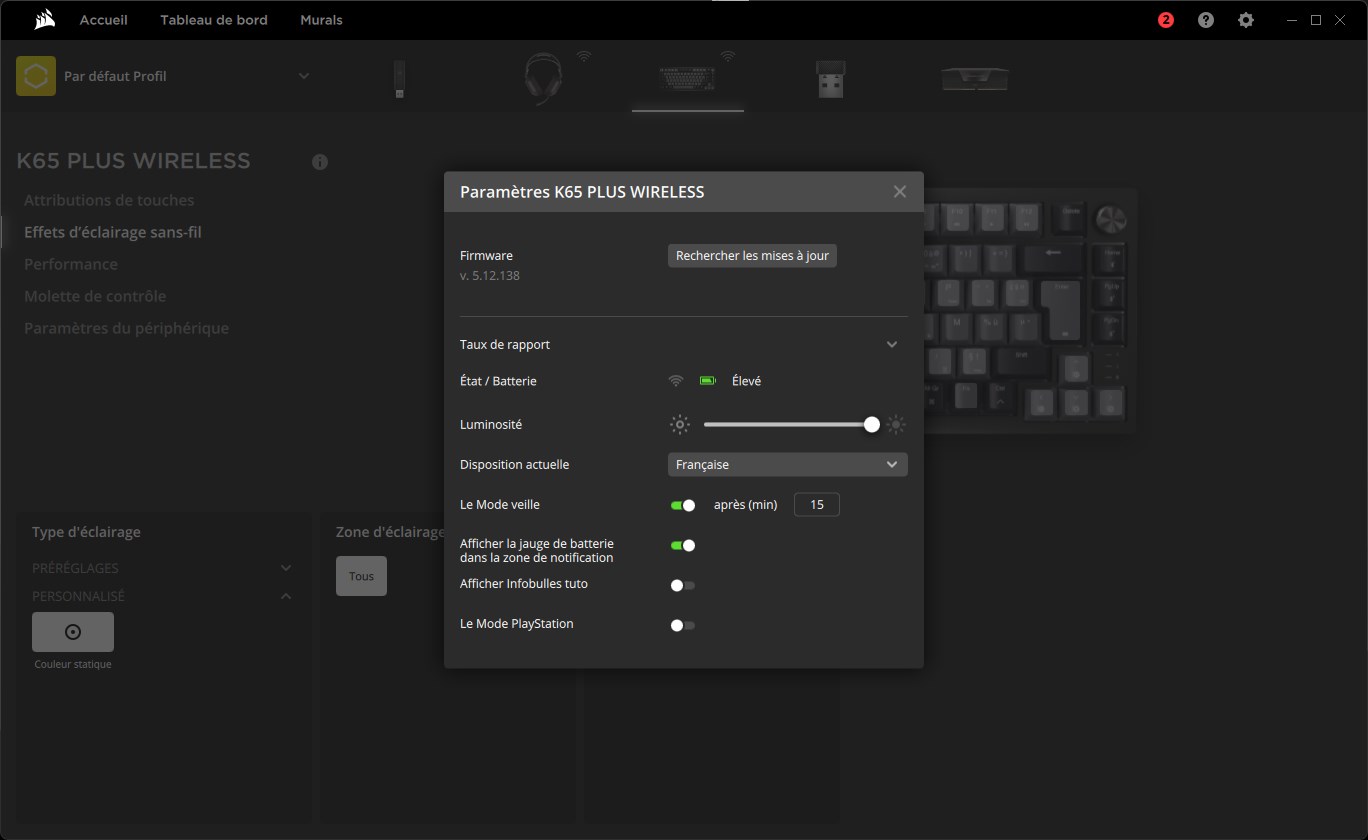The image size is (1368, 840).
Task: Adjust the Luminosité brightness slider handle
Action: click(x=872, y=425)
